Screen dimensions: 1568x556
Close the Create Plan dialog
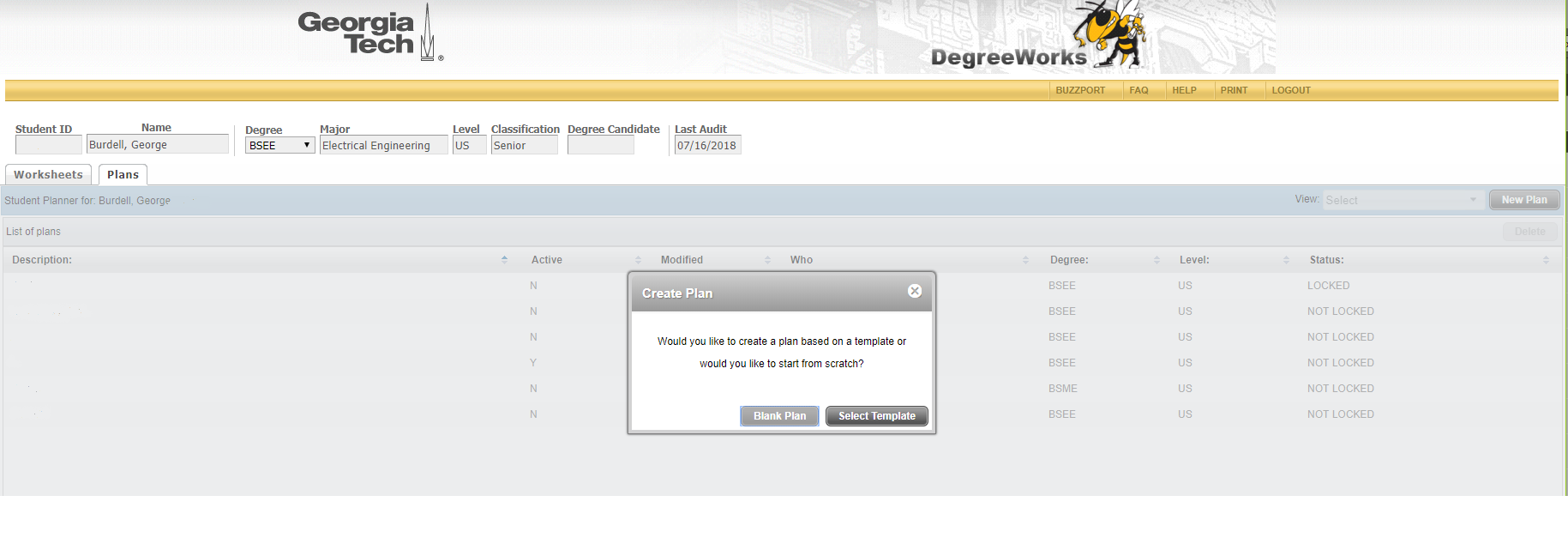click(915, 291)
